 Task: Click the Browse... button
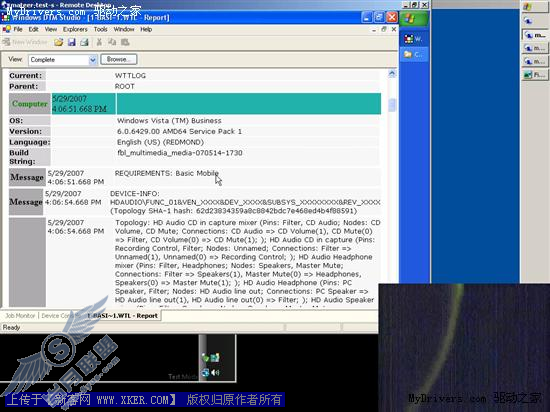click(119, 59)
